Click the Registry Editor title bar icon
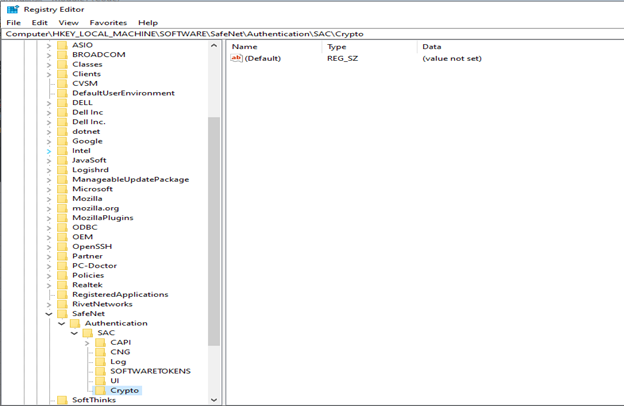Screen dimensions: 624x406 point(13,9)
